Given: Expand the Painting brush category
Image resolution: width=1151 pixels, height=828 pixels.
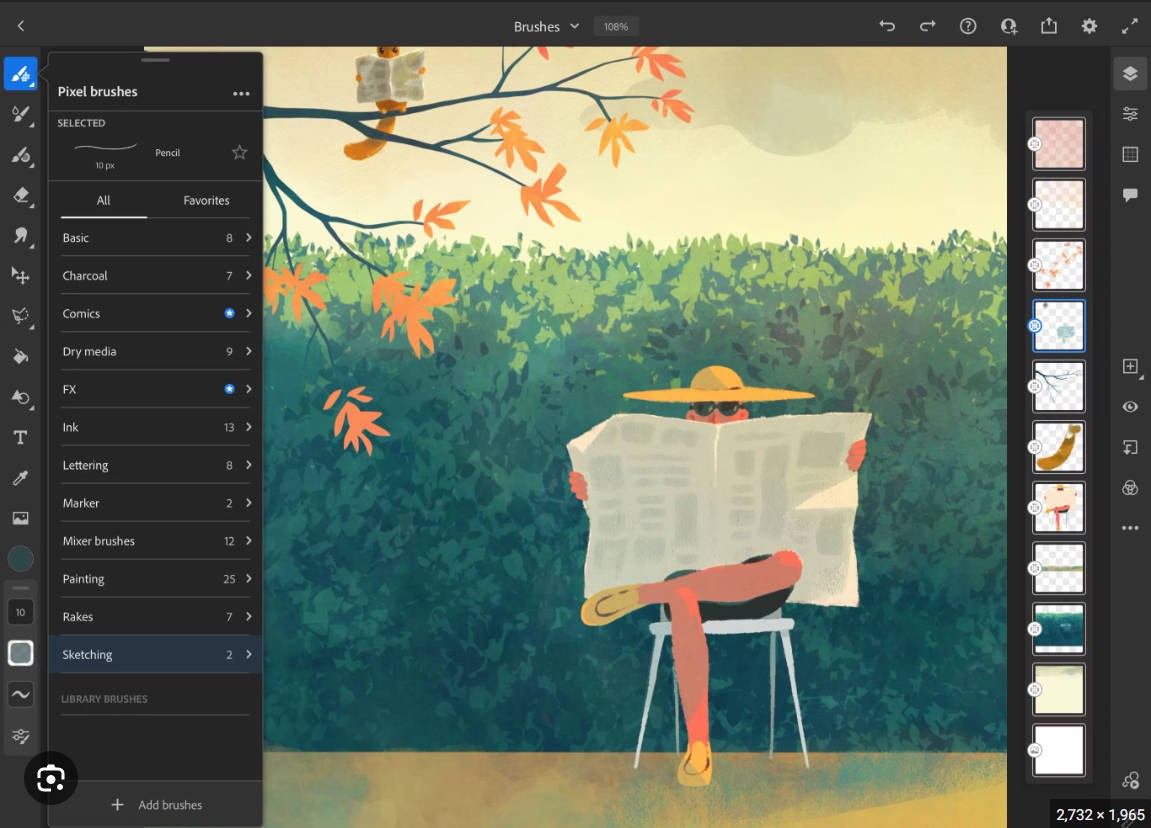Looking at the screenshot, I should coord(155,578).
